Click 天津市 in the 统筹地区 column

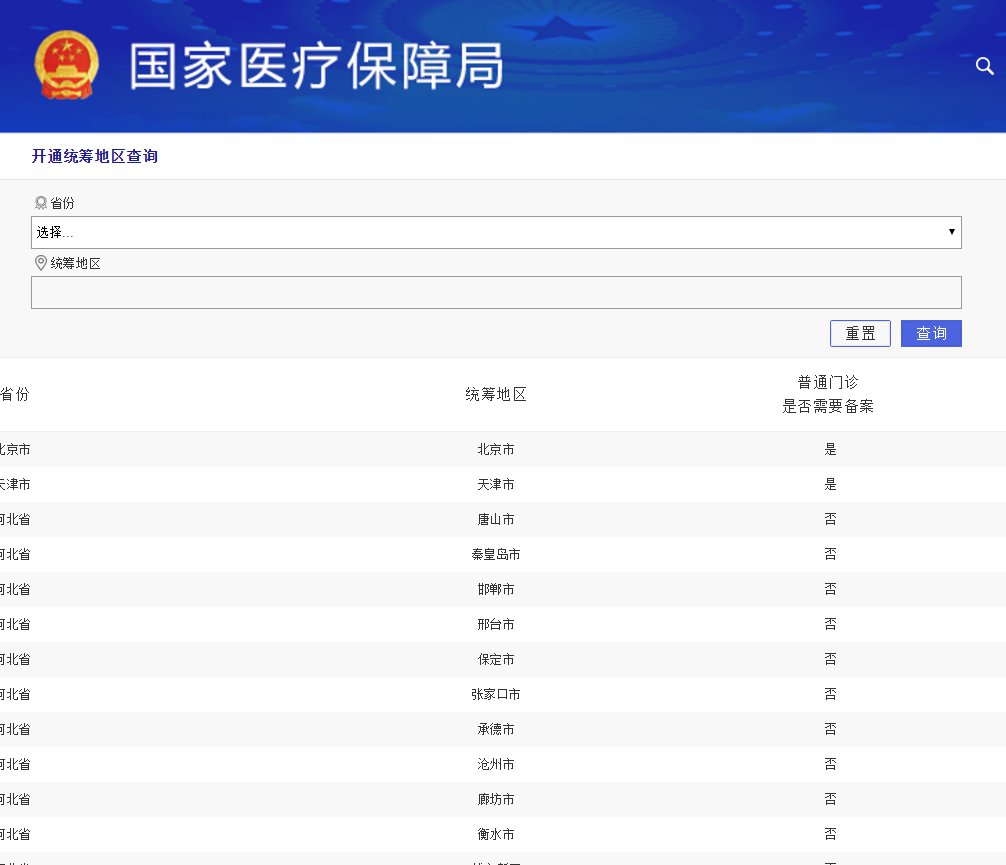[x=495, y=484]
